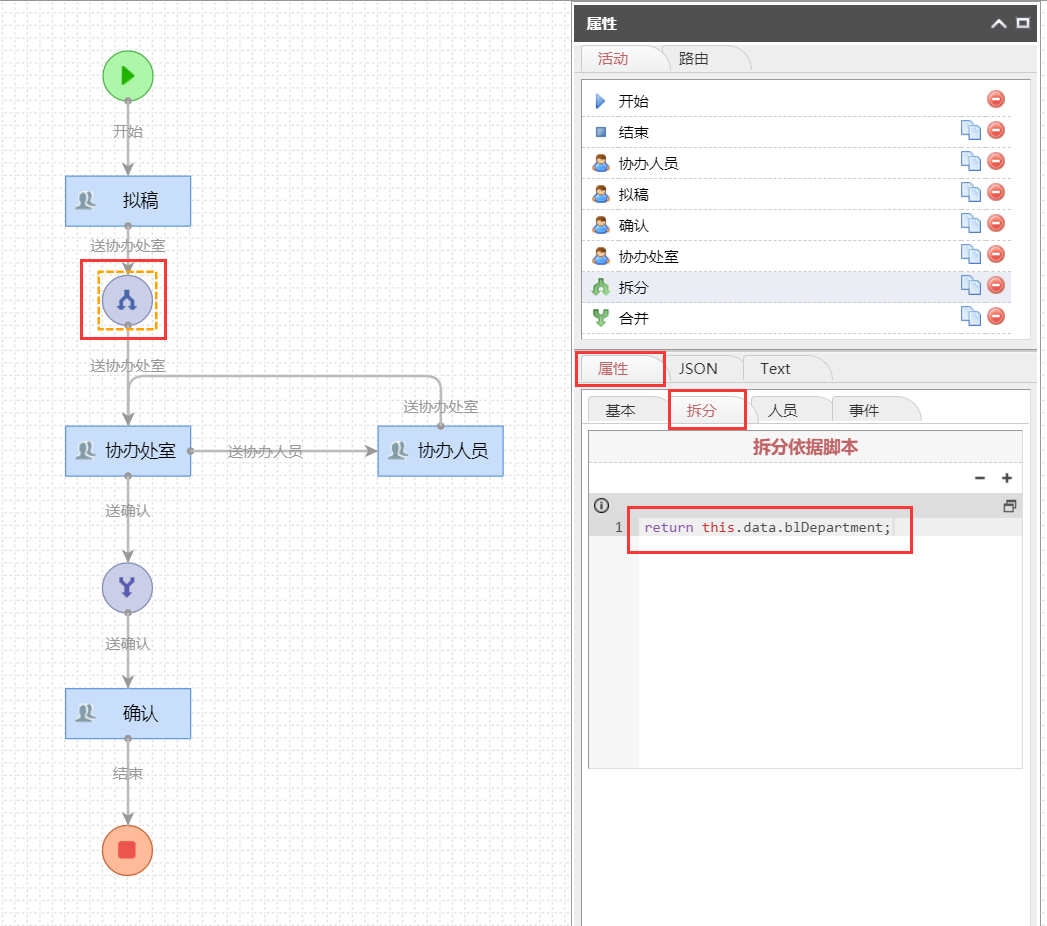Image resolution: width=1047 pixels, height=926 pixels.
Task: Copy the 协办人员 activity in list
Action: [x=970, y=161]
